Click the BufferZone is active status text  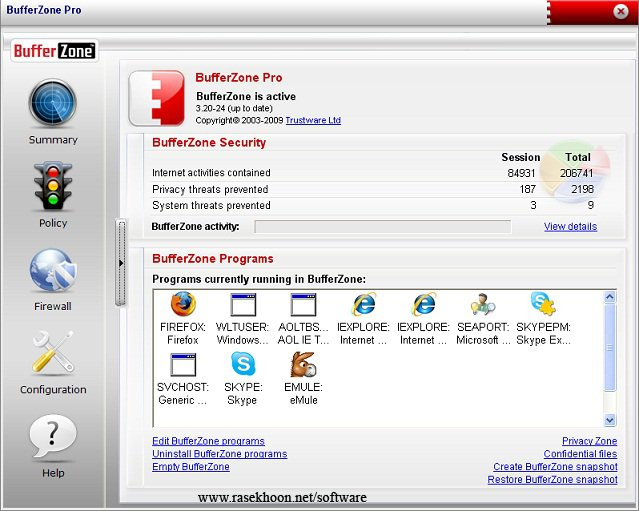(x=246, y=97)
